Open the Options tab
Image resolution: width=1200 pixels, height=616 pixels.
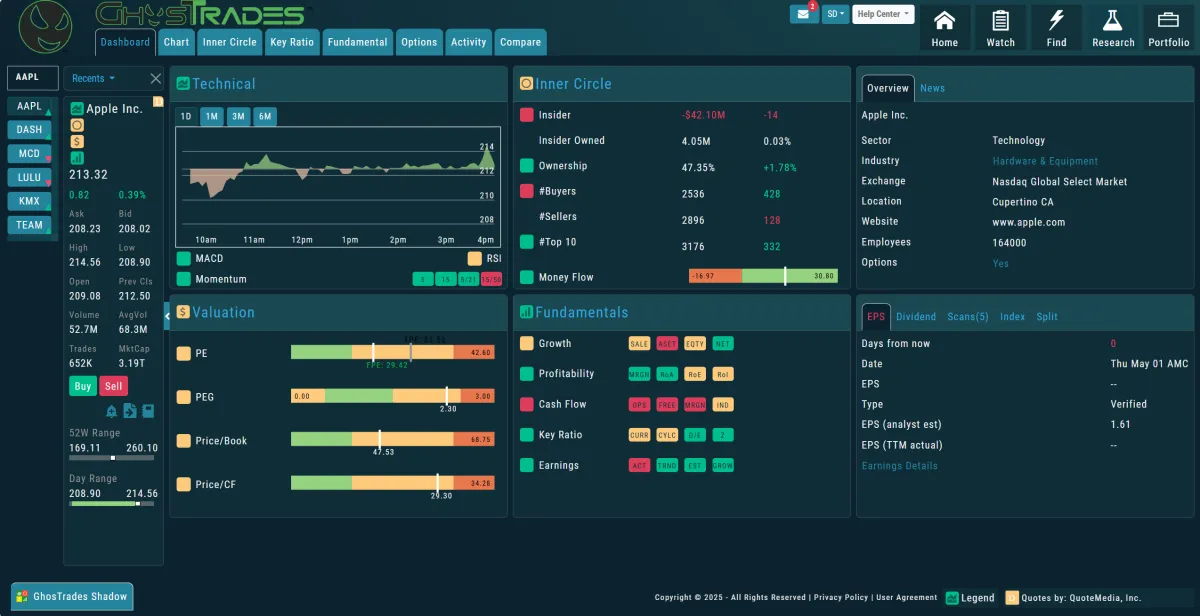click(x=419, y=42)
